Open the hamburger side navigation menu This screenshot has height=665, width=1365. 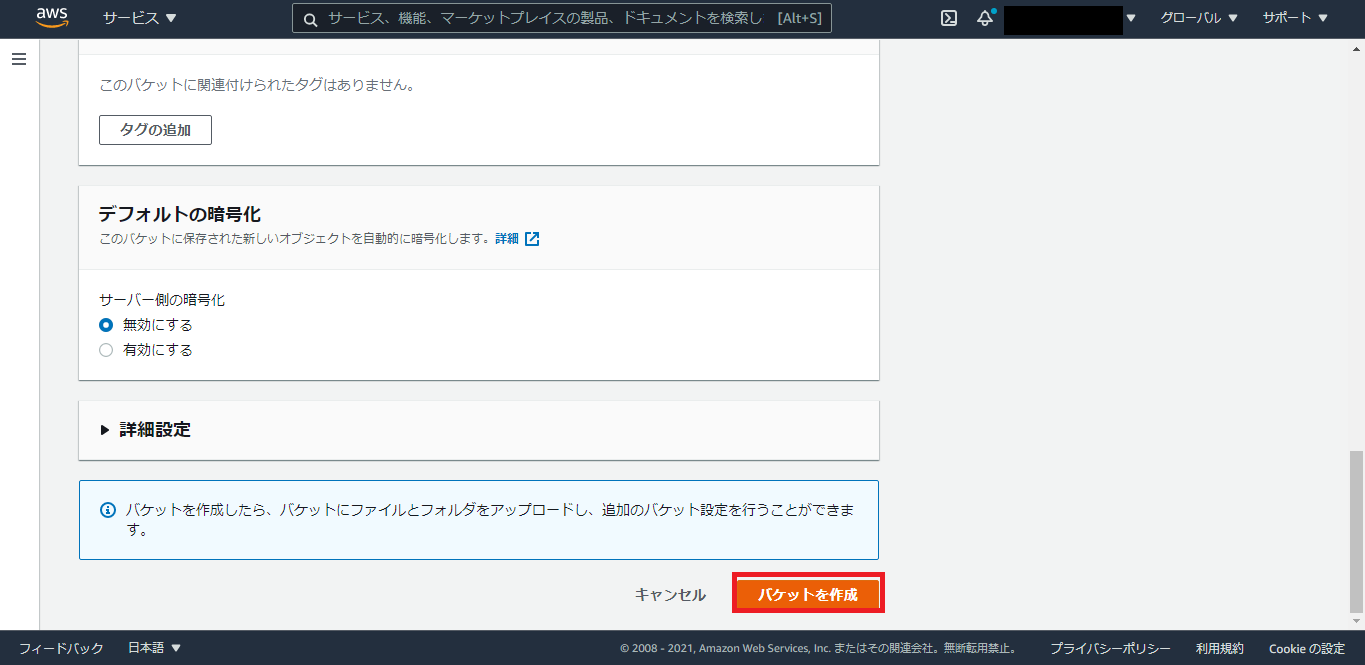pyautogui.click(x=19, y=59)
